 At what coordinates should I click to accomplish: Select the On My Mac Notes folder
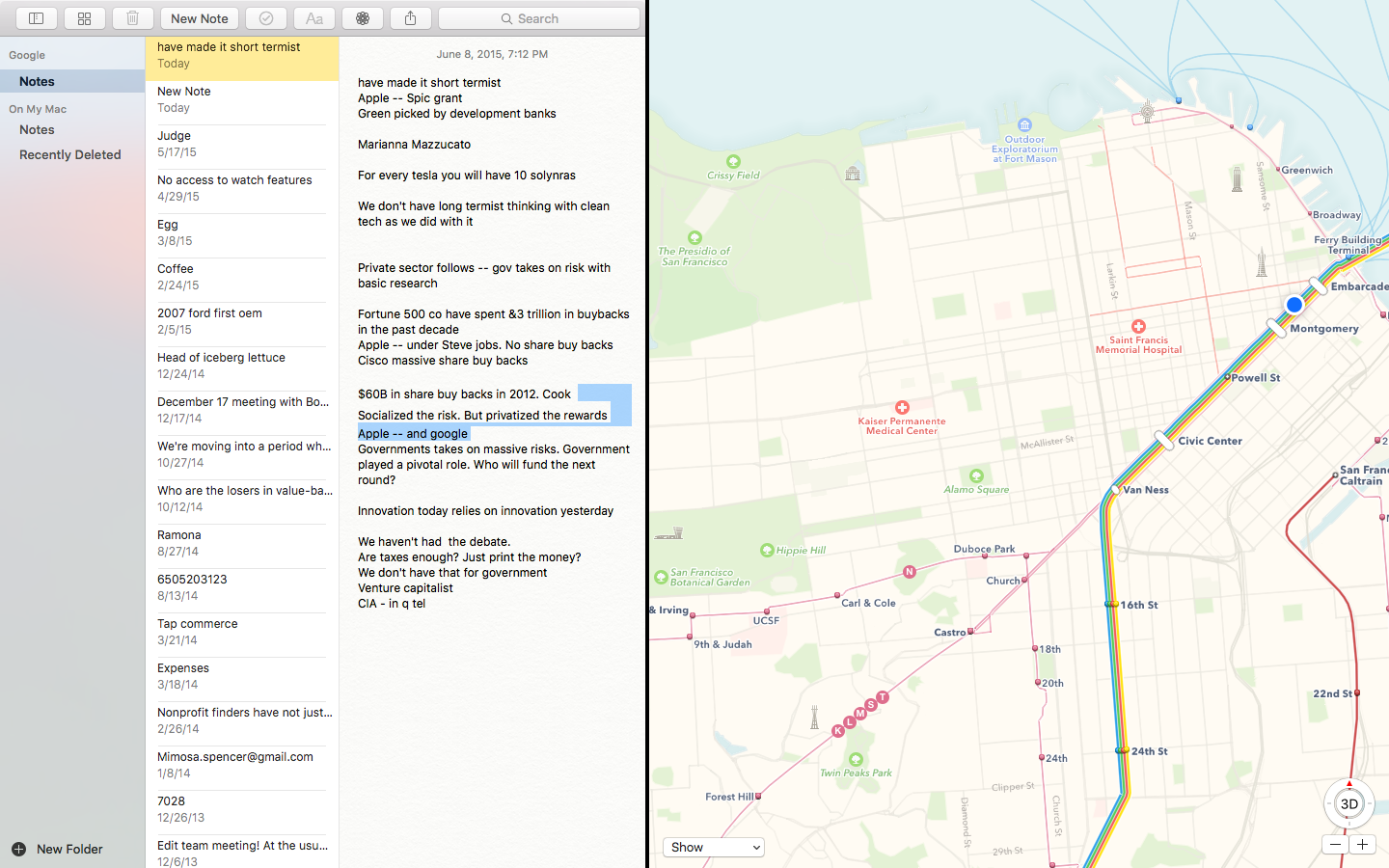(x=72, y=129)
